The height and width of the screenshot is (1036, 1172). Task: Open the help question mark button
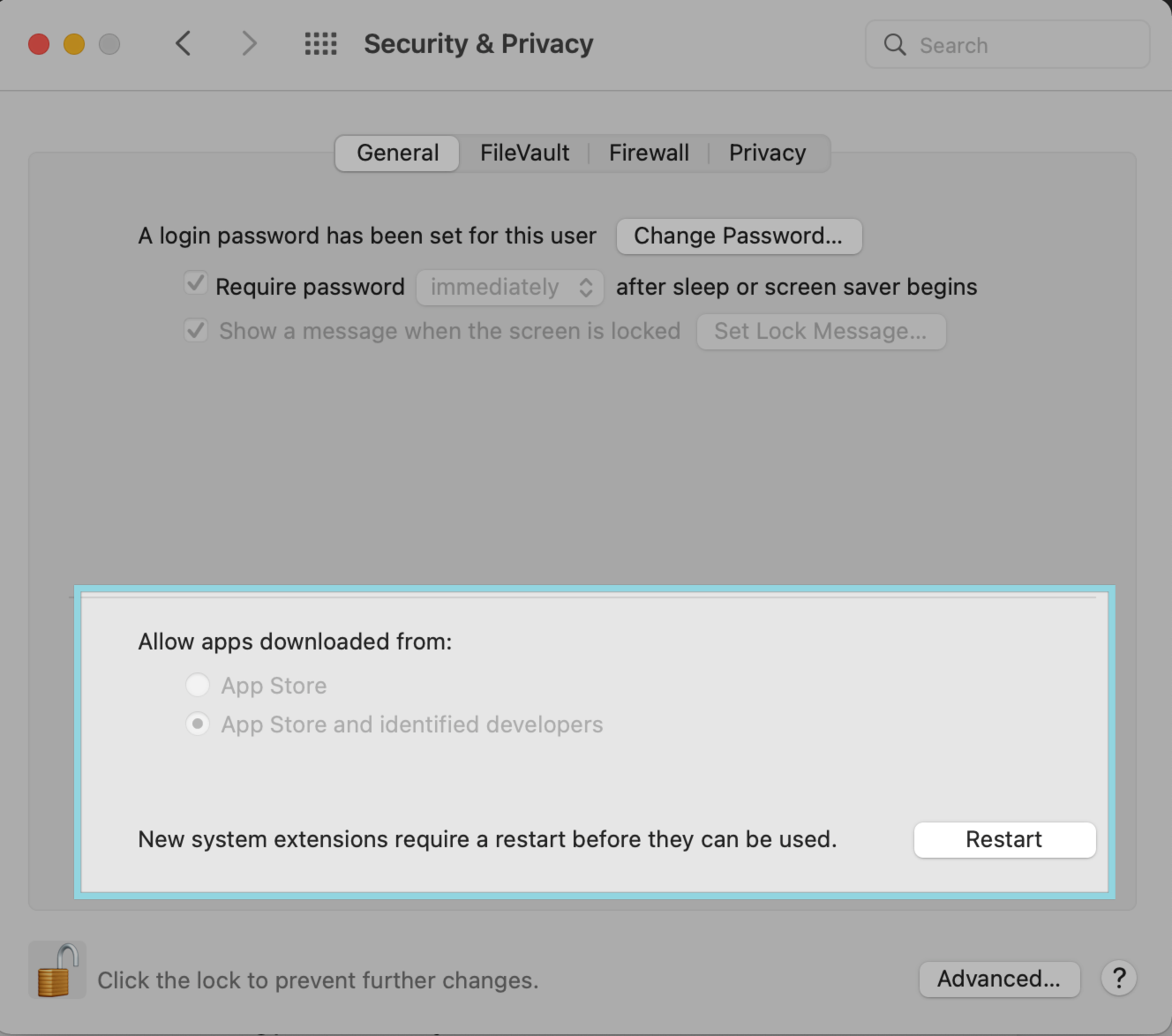click(x=1118, y=979)
